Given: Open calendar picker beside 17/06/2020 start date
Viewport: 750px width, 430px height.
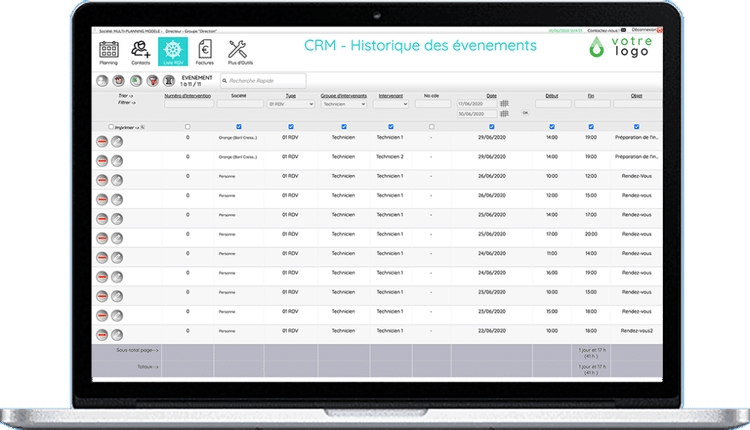Looking at the screenshot, I should [x=504, y=103].
